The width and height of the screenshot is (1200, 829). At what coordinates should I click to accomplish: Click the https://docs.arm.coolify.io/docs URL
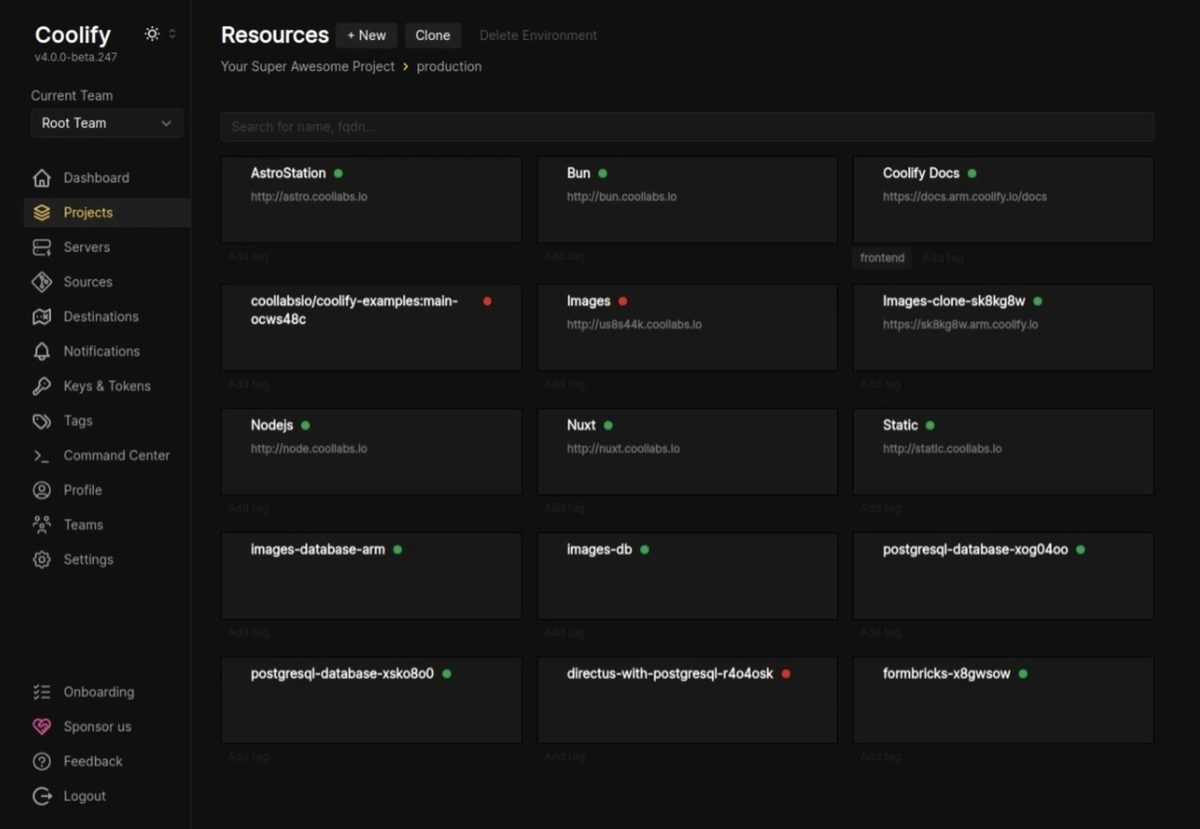965,197
